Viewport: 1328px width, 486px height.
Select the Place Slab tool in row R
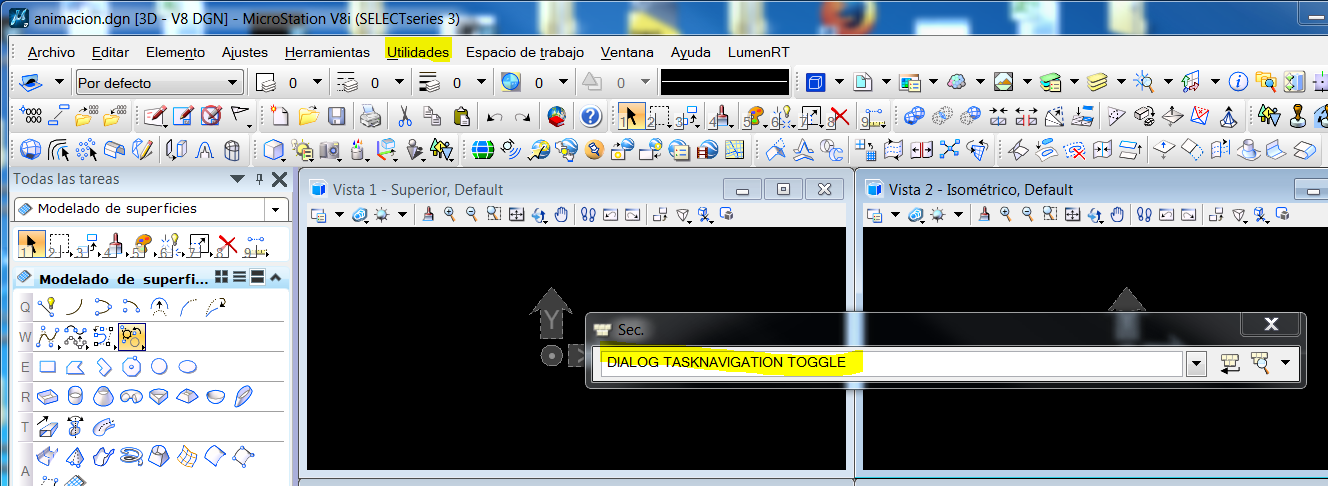pos(47,397)
